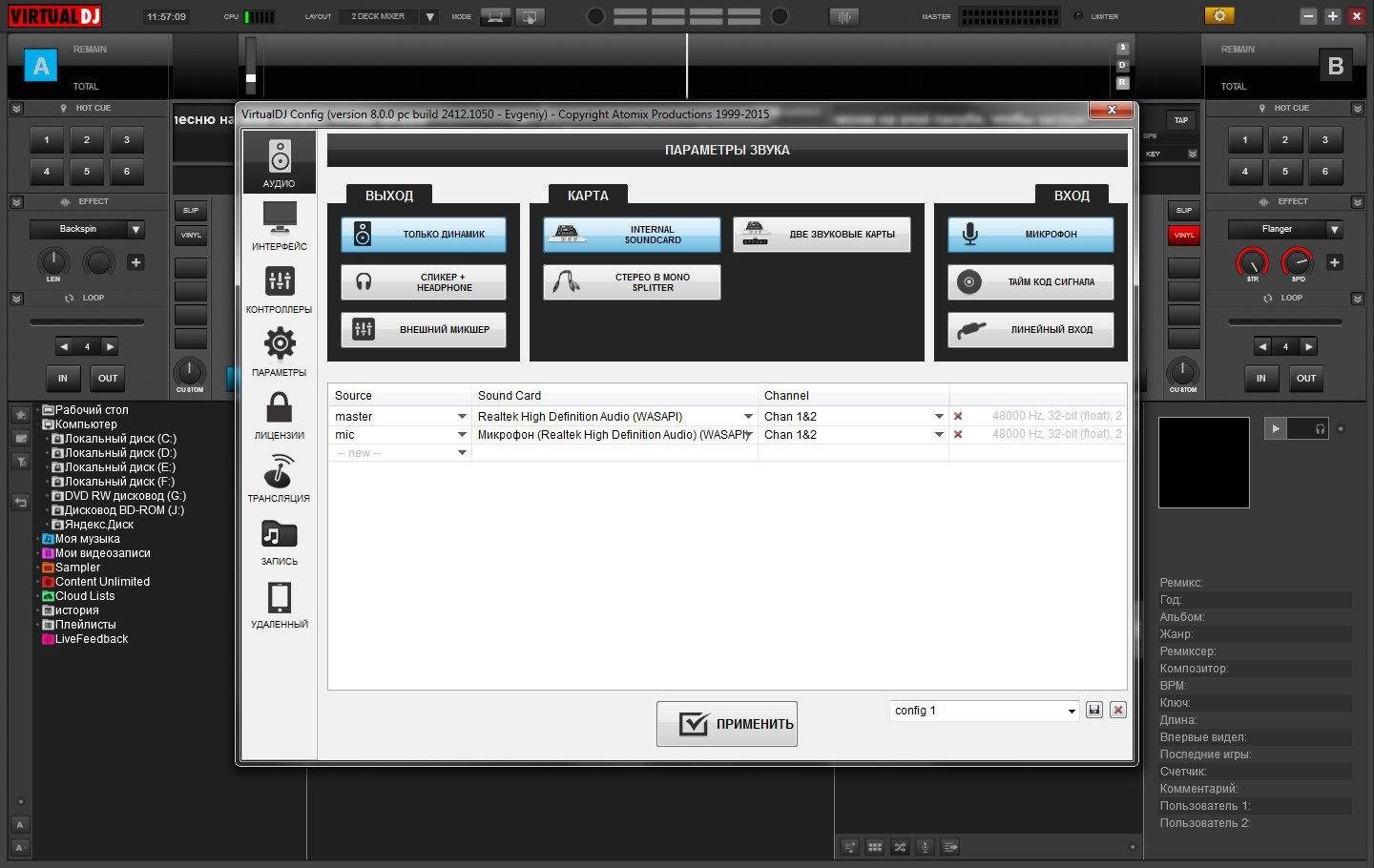Toggle Микрофон input option
Image resolution: width=1374 pixels, height=868 pixels.
[x=1030, y=234]
